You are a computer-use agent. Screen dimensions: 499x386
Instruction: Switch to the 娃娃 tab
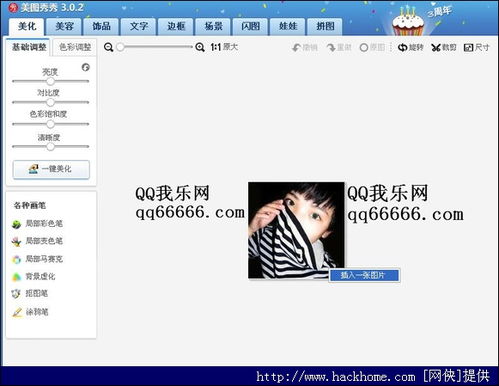(288, 26)
